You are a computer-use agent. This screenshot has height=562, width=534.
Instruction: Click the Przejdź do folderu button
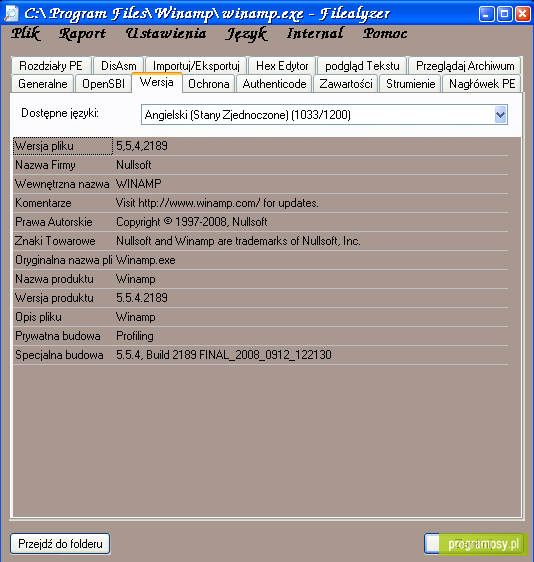tap(60, 544)
